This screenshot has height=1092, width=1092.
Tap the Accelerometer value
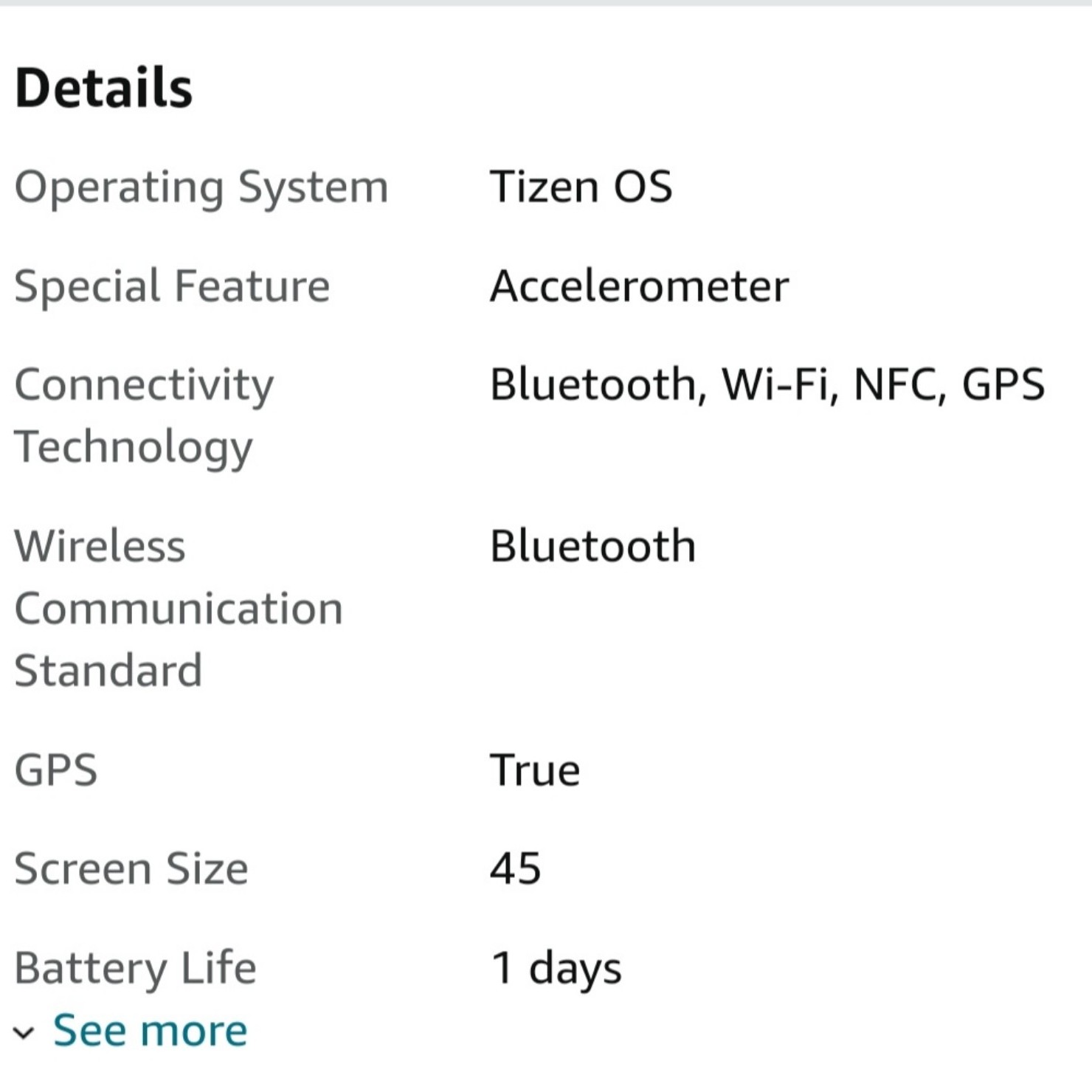640,286
